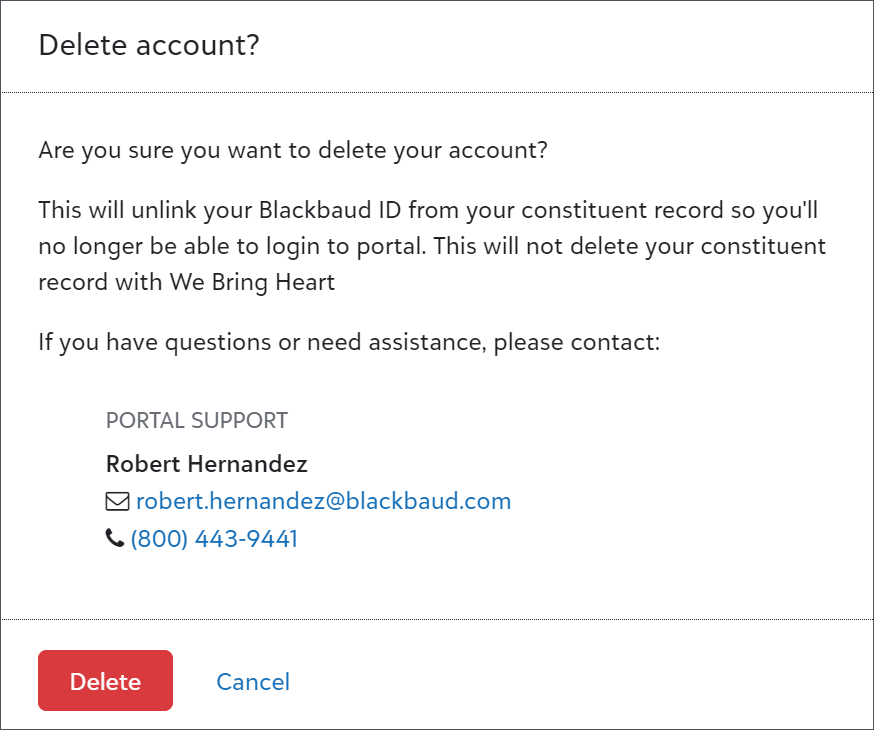Click the envelope icon beside the email
The height and width of the screenshot is (730, 874).
coord(117,501)
